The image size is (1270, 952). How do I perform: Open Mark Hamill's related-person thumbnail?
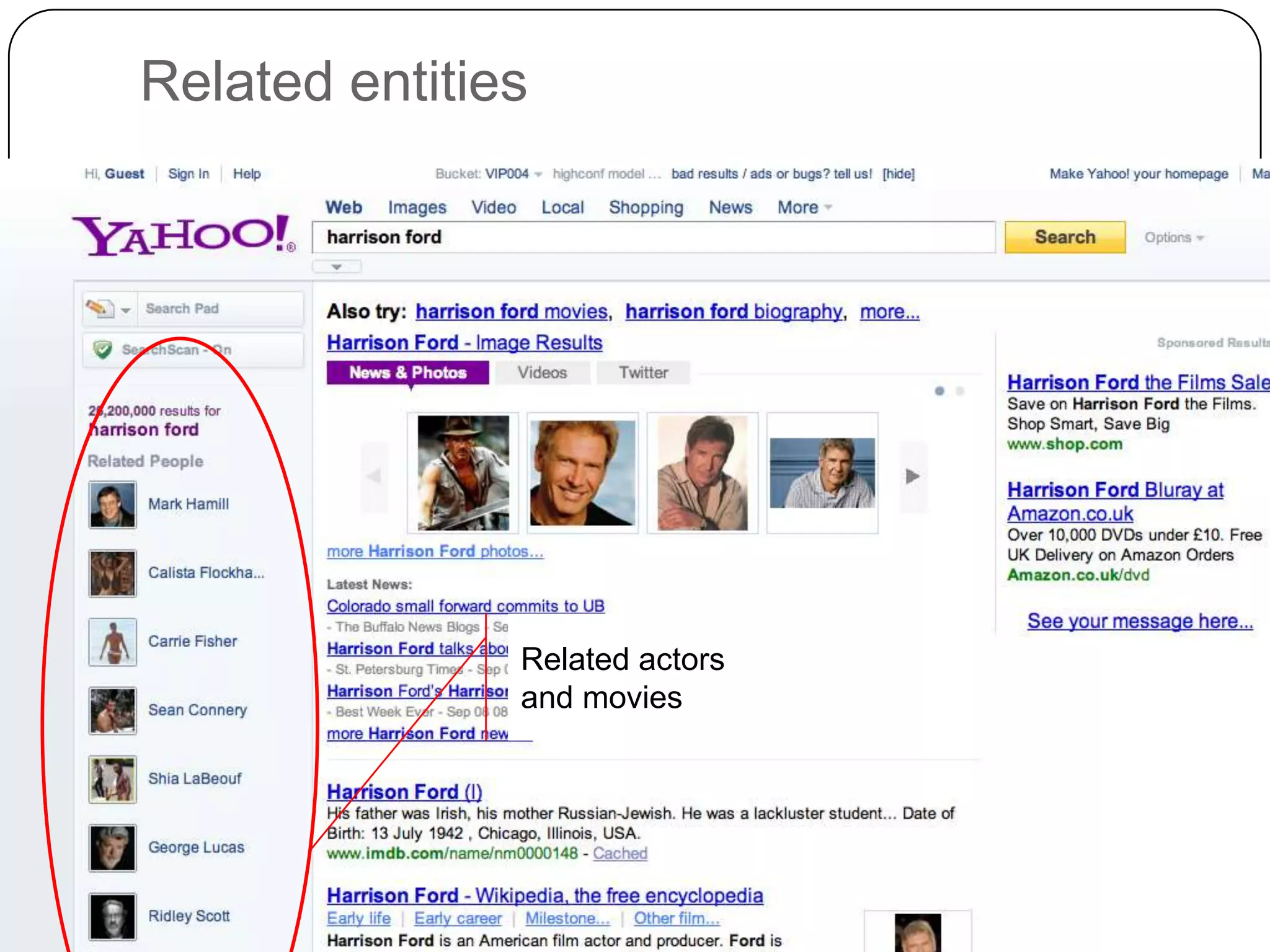click(x=112, y=505)
